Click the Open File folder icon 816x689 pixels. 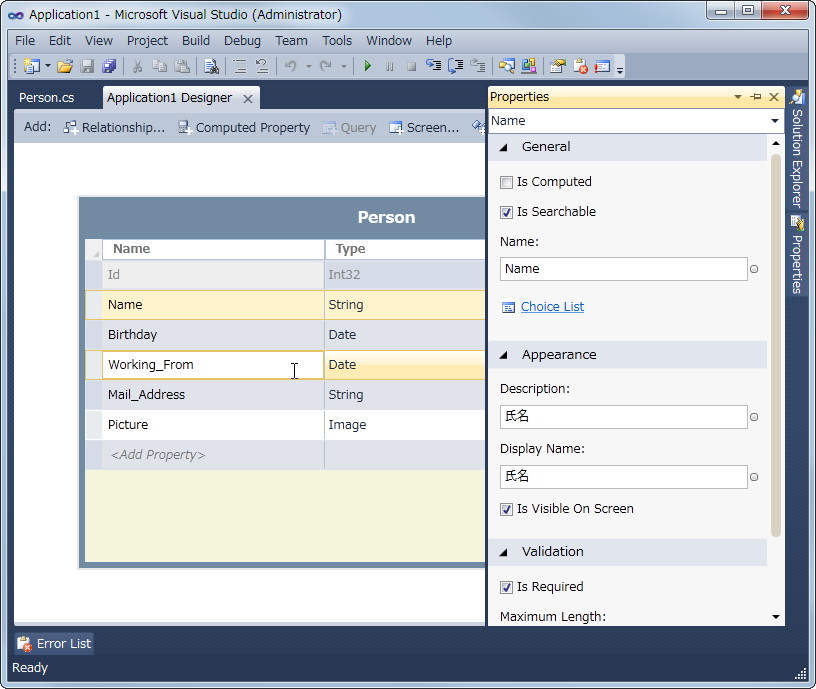tap(65, 66)
